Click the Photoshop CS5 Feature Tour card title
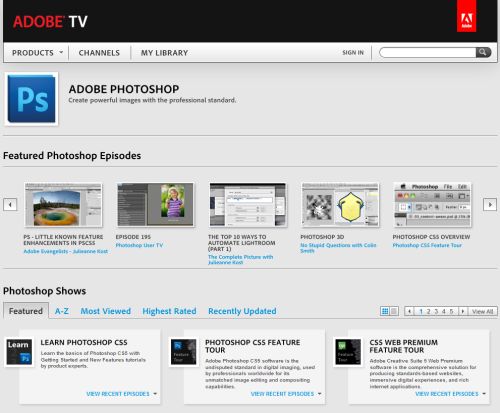 pos(253,346)
